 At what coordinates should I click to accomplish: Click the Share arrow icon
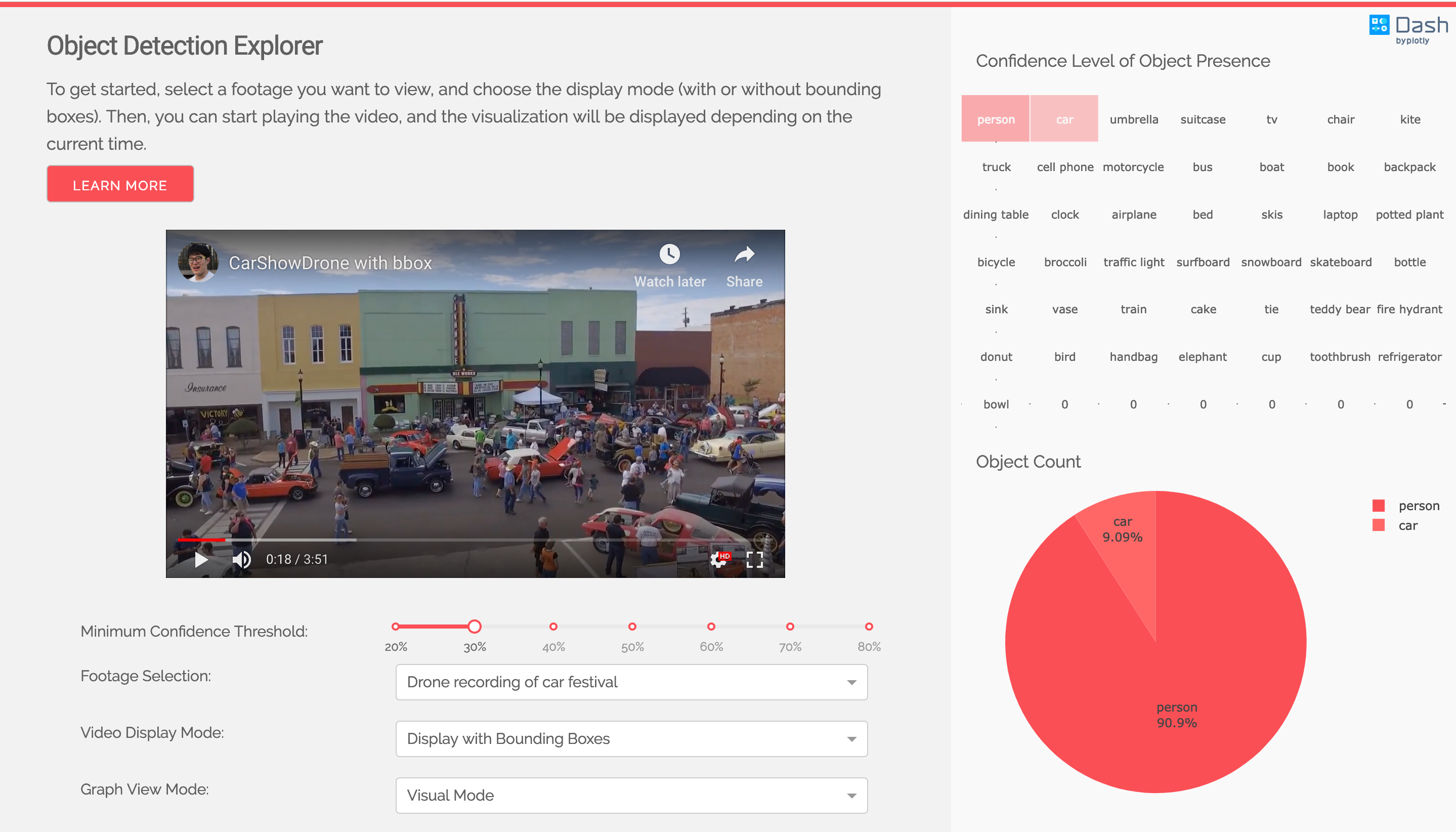[x=744, y=254]
